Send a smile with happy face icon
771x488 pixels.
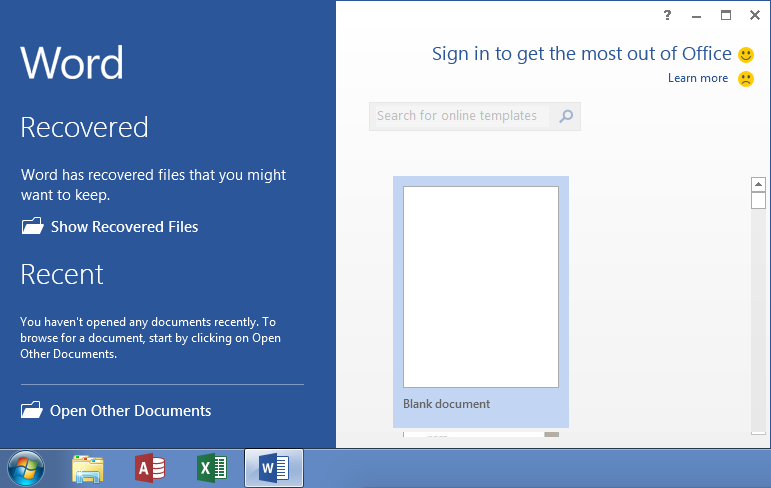pyautogui.click(x=746, y=55)
